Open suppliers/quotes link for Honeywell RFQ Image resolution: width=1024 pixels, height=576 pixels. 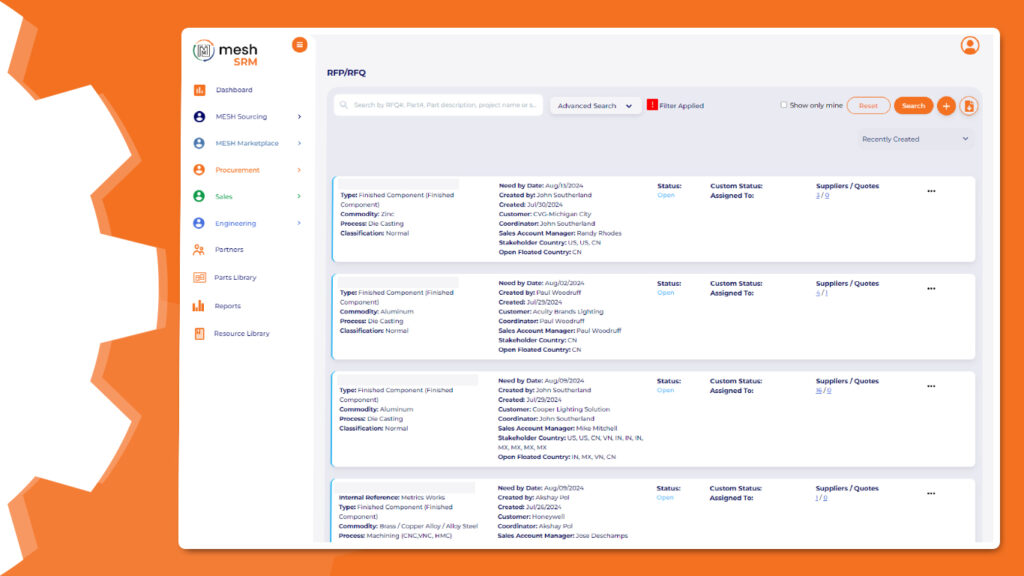point(821,498)
